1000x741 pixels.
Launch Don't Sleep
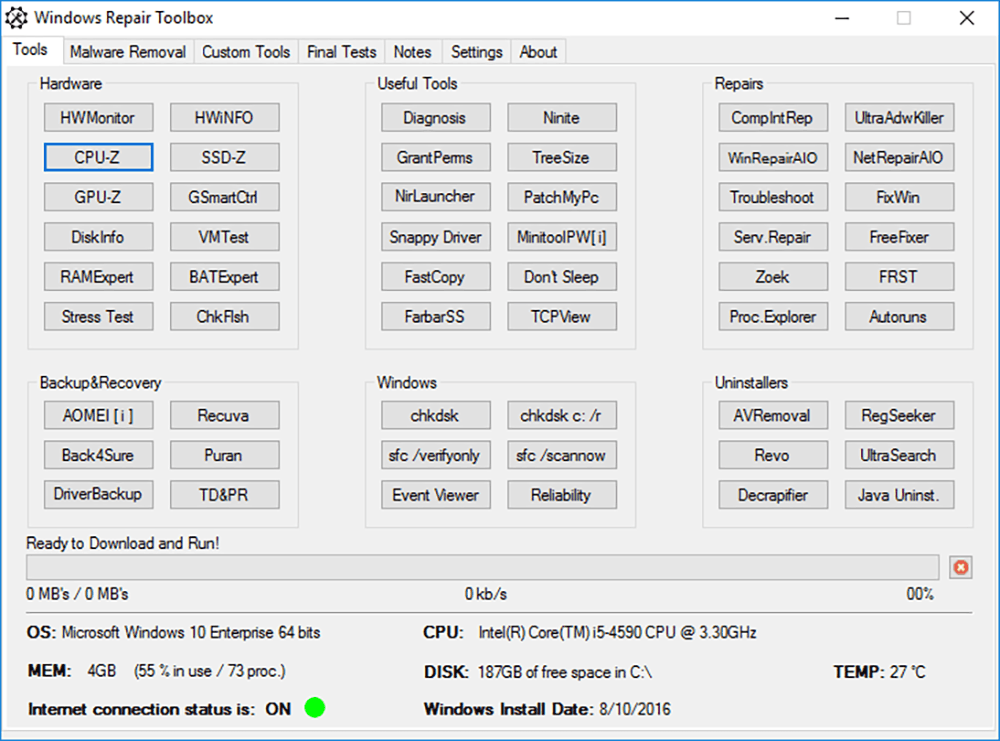562,276
